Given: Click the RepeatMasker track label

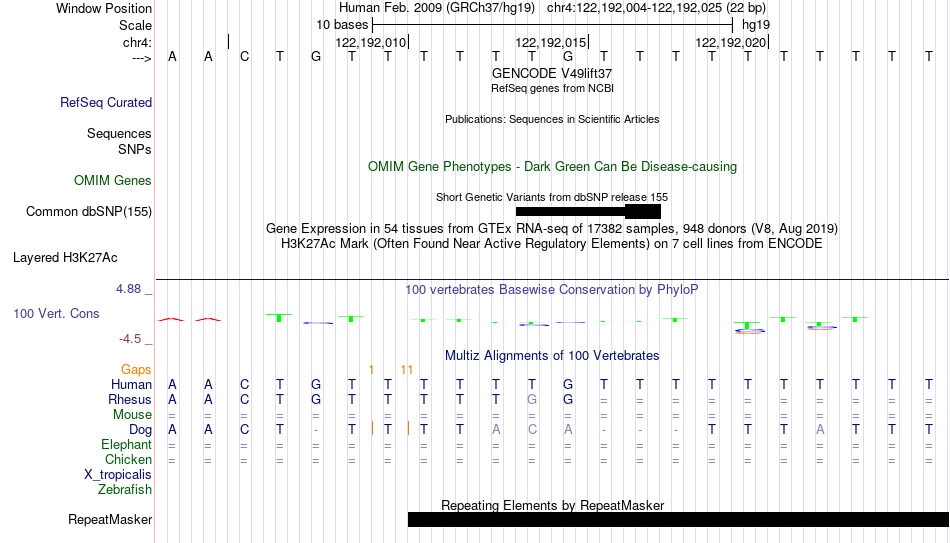Looking at the screenshot, I should coord(110,519).
